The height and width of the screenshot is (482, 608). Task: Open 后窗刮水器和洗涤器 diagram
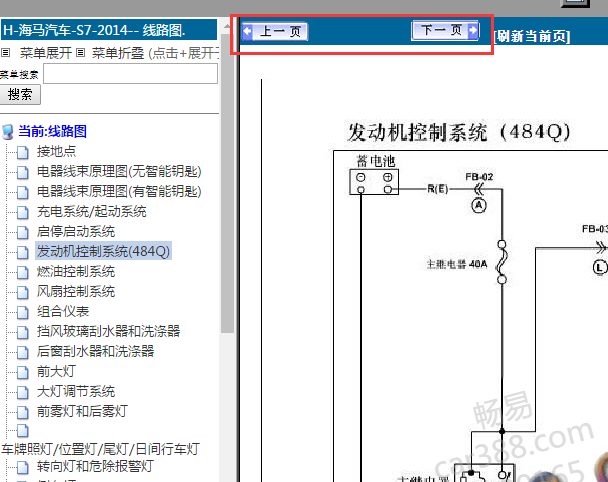95,352
